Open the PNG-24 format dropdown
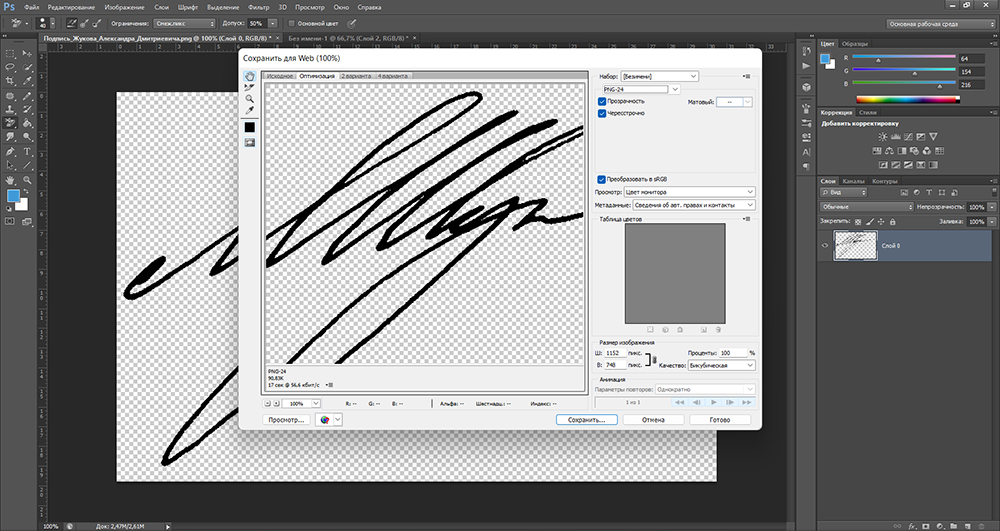Viewport: 1000px width, 531px height. pos(651,89)
